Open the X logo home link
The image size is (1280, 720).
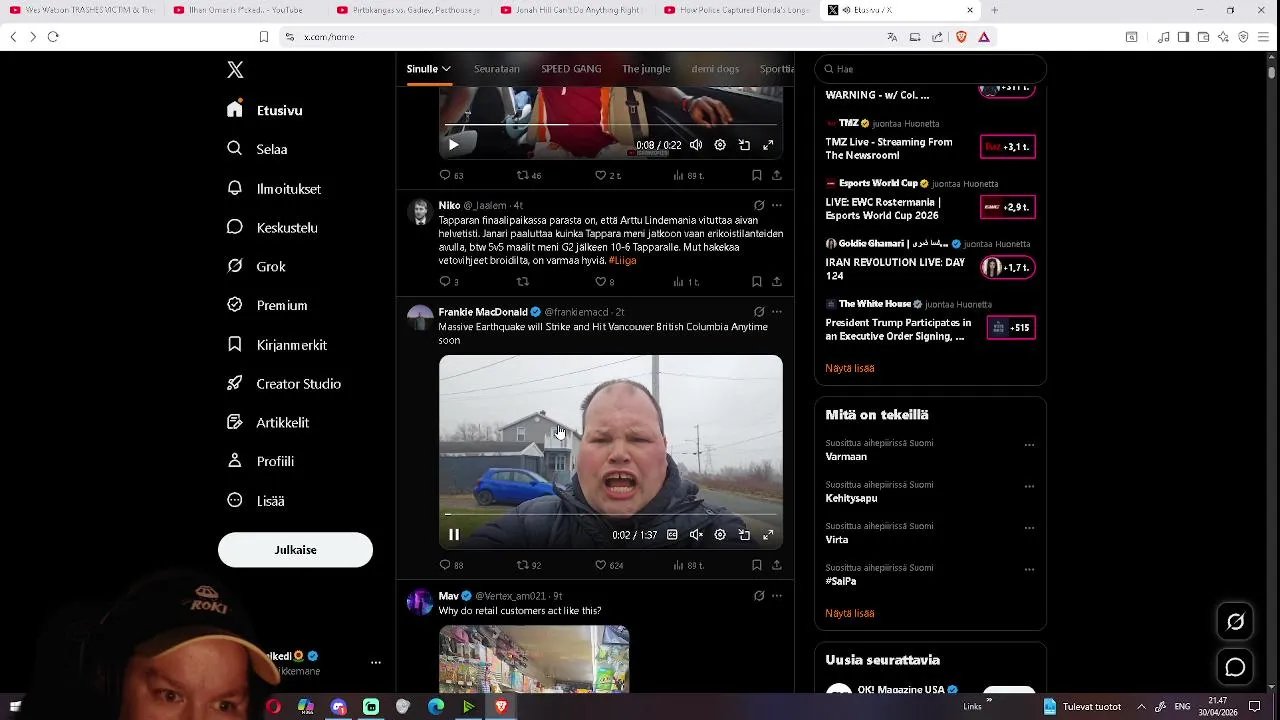(x=235, y=70)
